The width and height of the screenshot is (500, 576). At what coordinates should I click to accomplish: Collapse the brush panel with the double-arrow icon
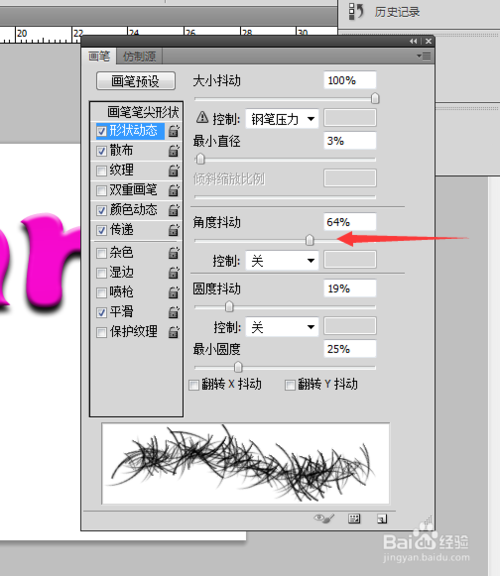coord(413,41)
